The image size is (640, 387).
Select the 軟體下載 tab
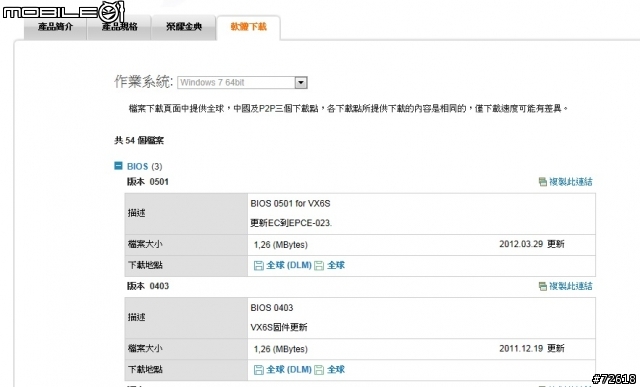click(x=249, y=27)
